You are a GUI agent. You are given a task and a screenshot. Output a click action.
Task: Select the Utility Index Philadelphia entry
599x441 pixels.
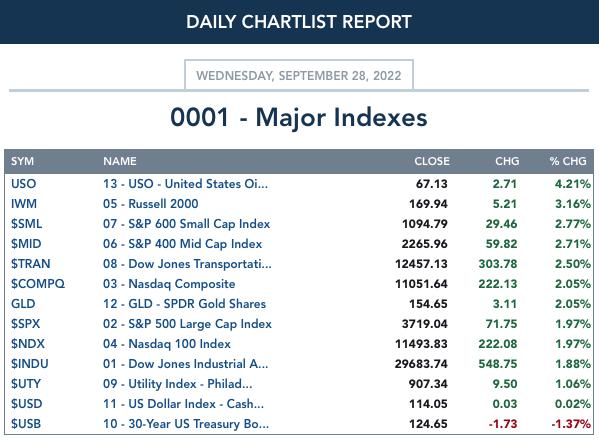pos(178,384)
